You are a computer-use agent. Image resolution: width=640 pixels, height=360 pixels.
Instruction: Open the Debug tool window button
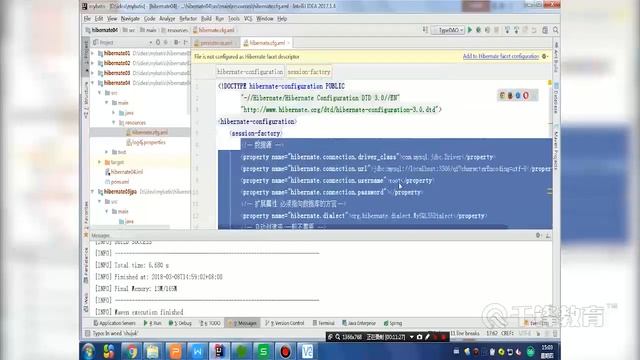point(180,323)
